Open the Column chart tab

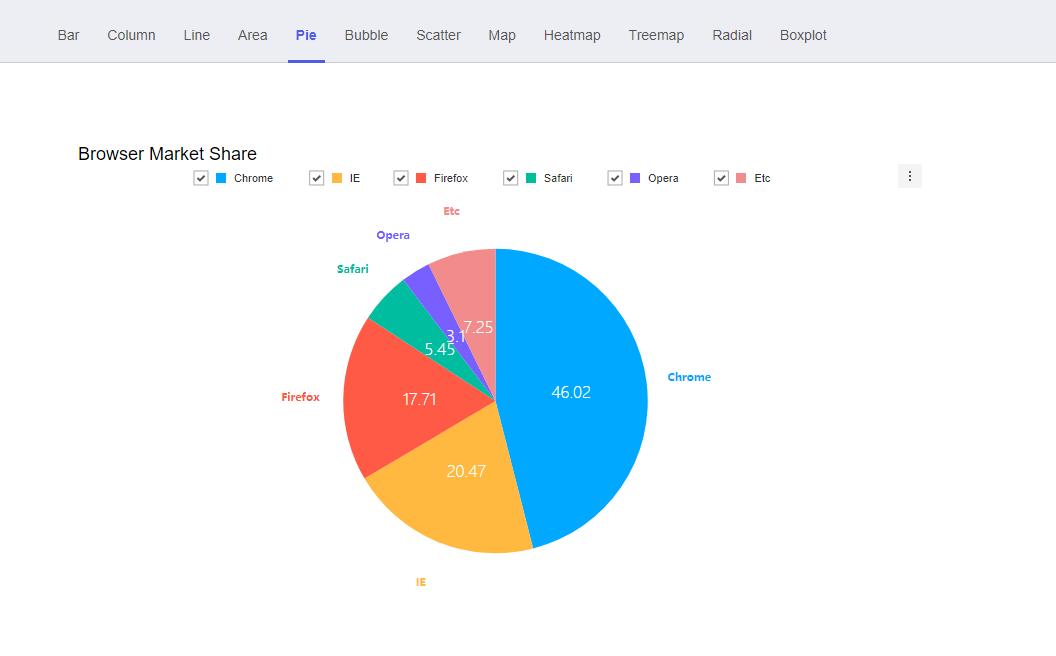click(x=131, y=35)
